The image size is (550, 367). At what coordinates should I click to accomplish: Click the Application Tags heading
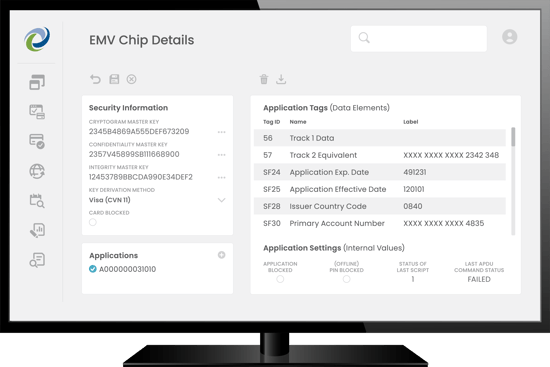[326, 108]
